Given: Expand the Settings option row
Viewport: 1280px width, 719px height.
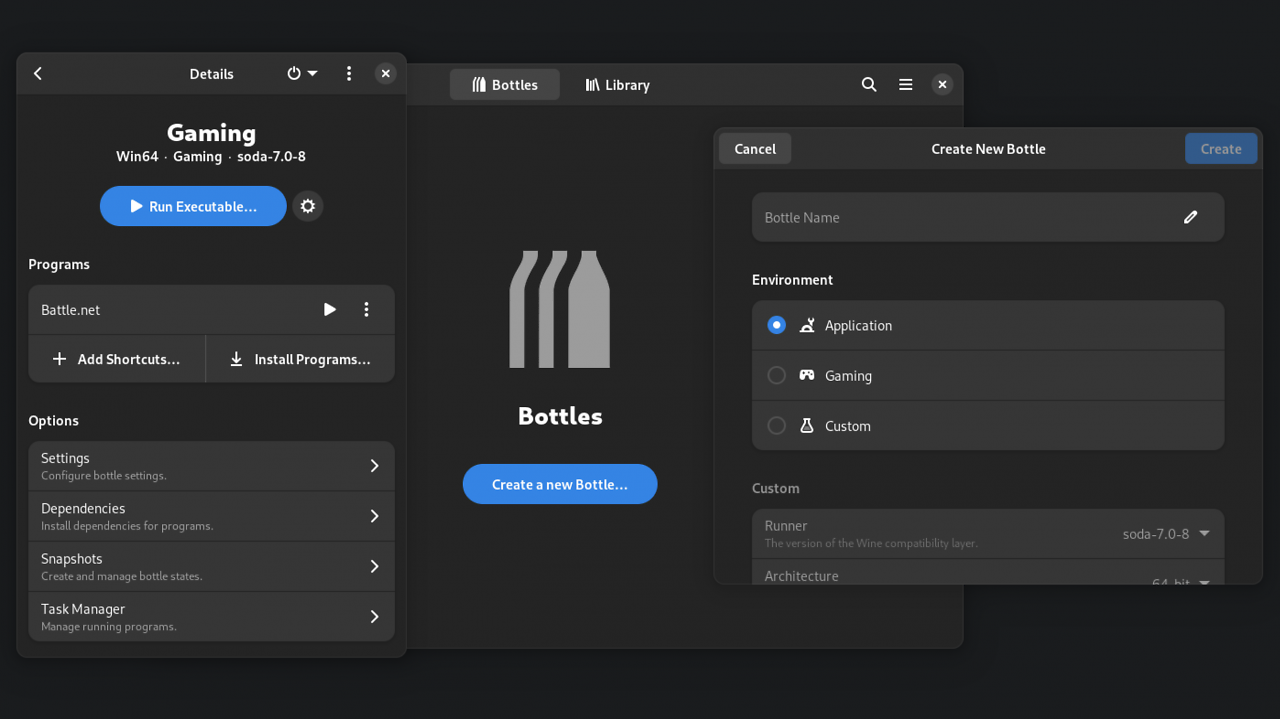Looking at the screenshot, I should (x=212, y=466).
